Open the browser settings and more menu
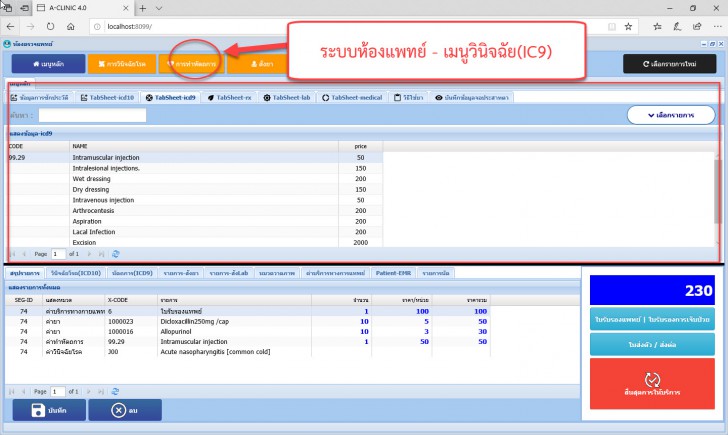The image size is (728, 435). coord(717,27)
